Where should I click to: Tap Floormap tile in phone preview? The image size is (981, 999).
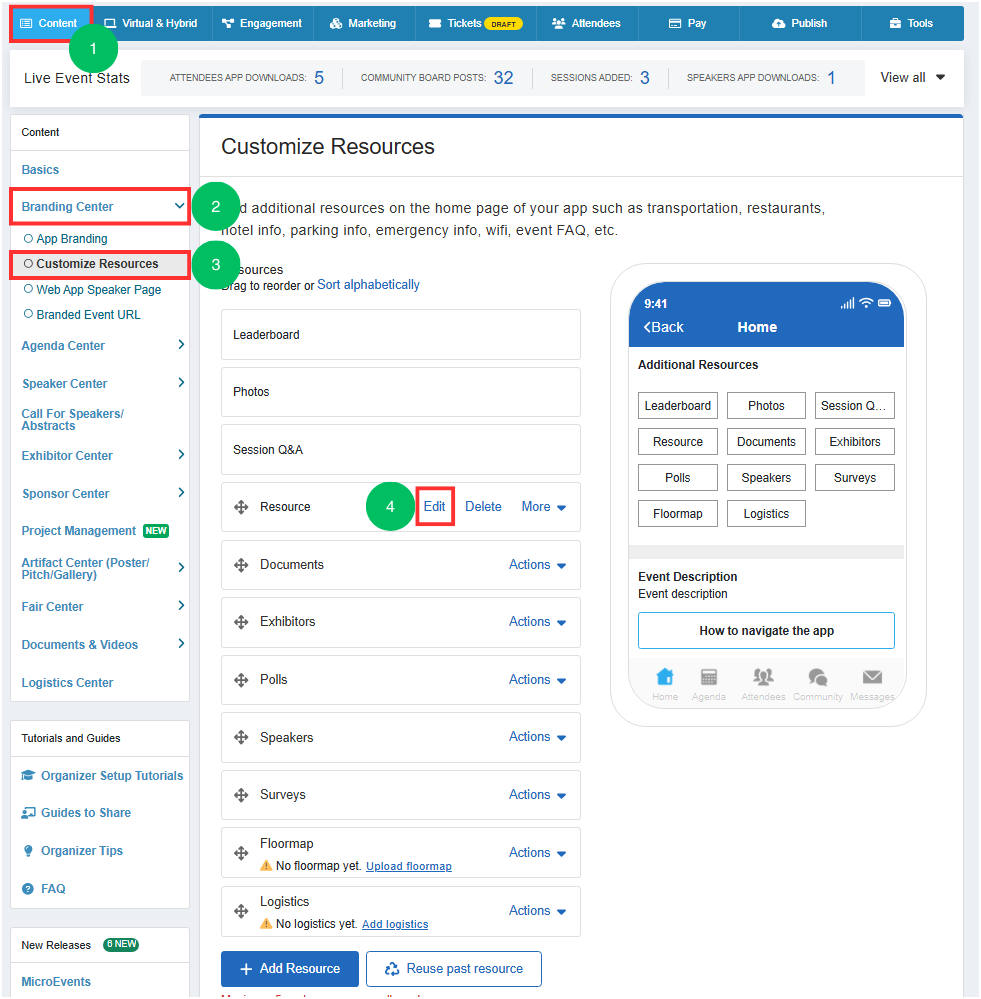click(x=678, y=514)
